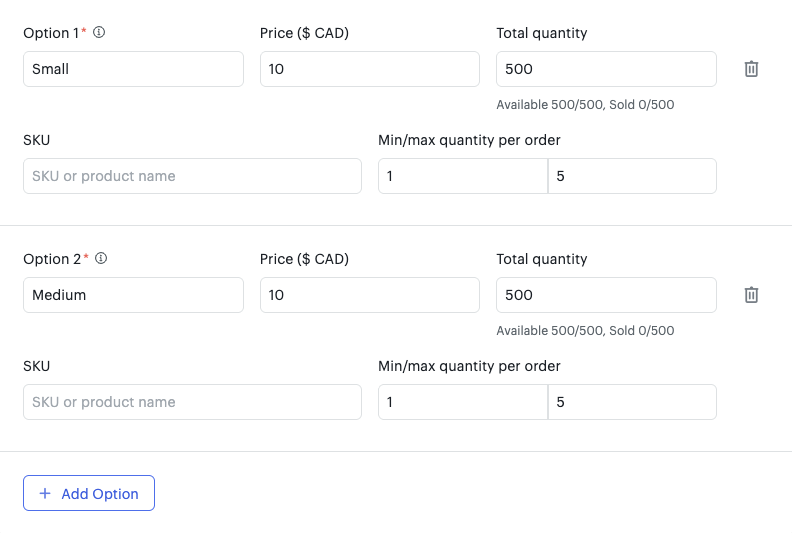This screenshot has height=533, width=792.
Task: Open the info tooltip beside Option 1
Action: pos(99,32)
